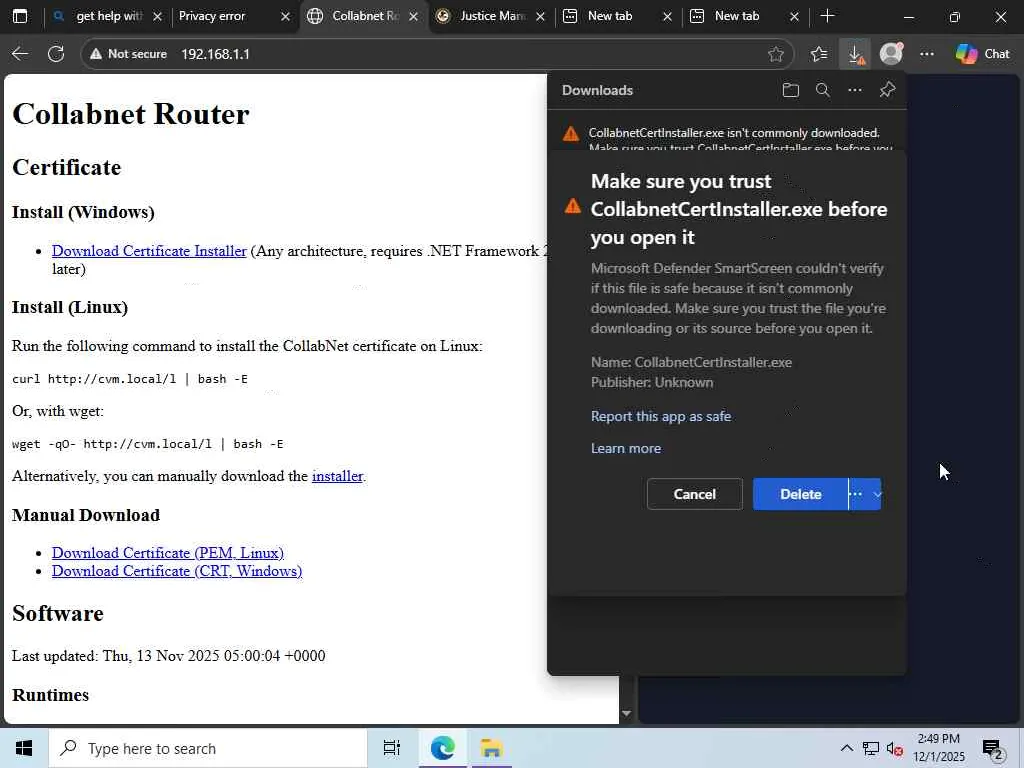Go back with the browser back arrow
This screenshot has width=1024, height=768.
coord(20,54)
